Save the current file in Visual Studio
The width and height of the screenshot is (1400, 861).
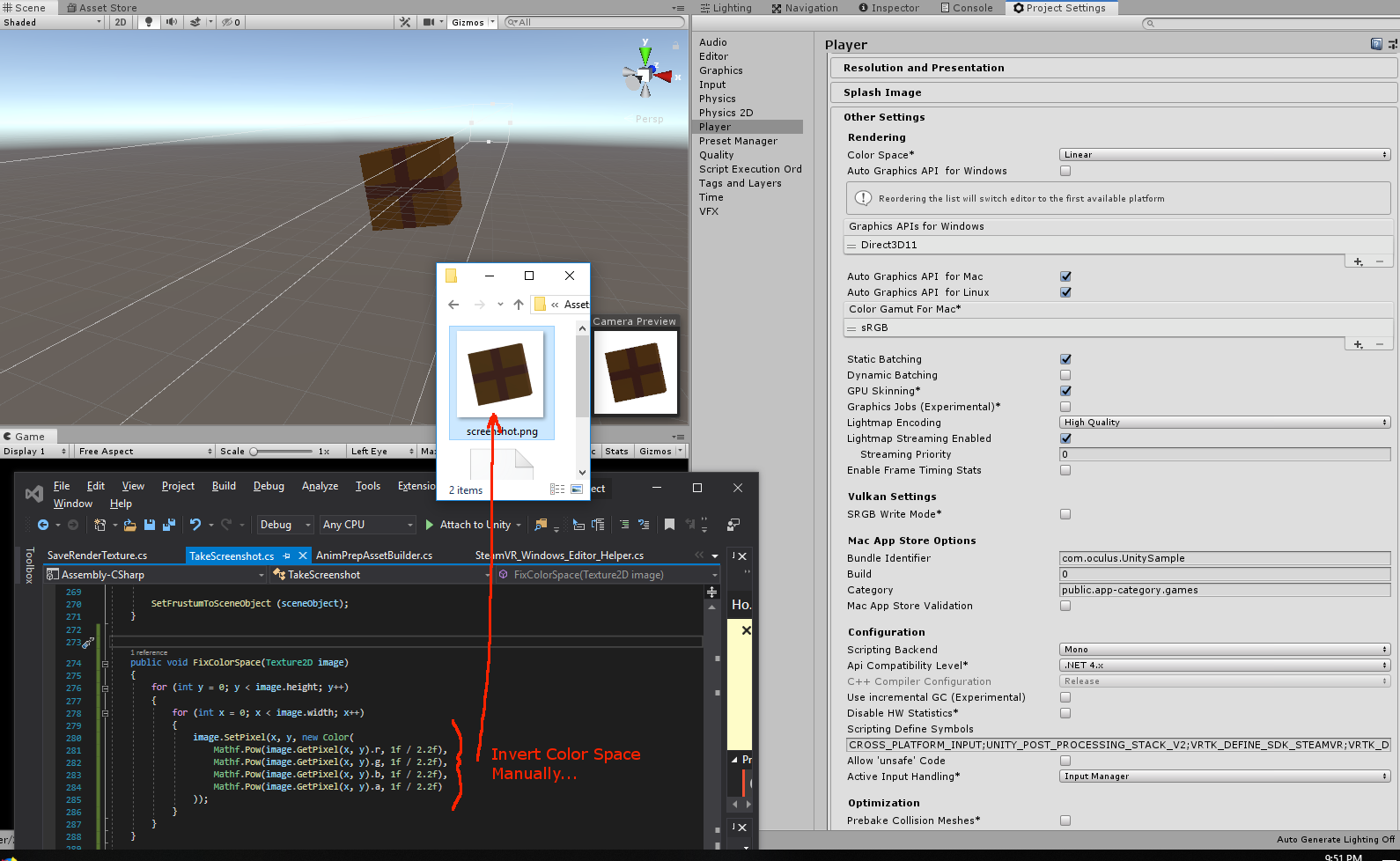(x=150, y=525)
